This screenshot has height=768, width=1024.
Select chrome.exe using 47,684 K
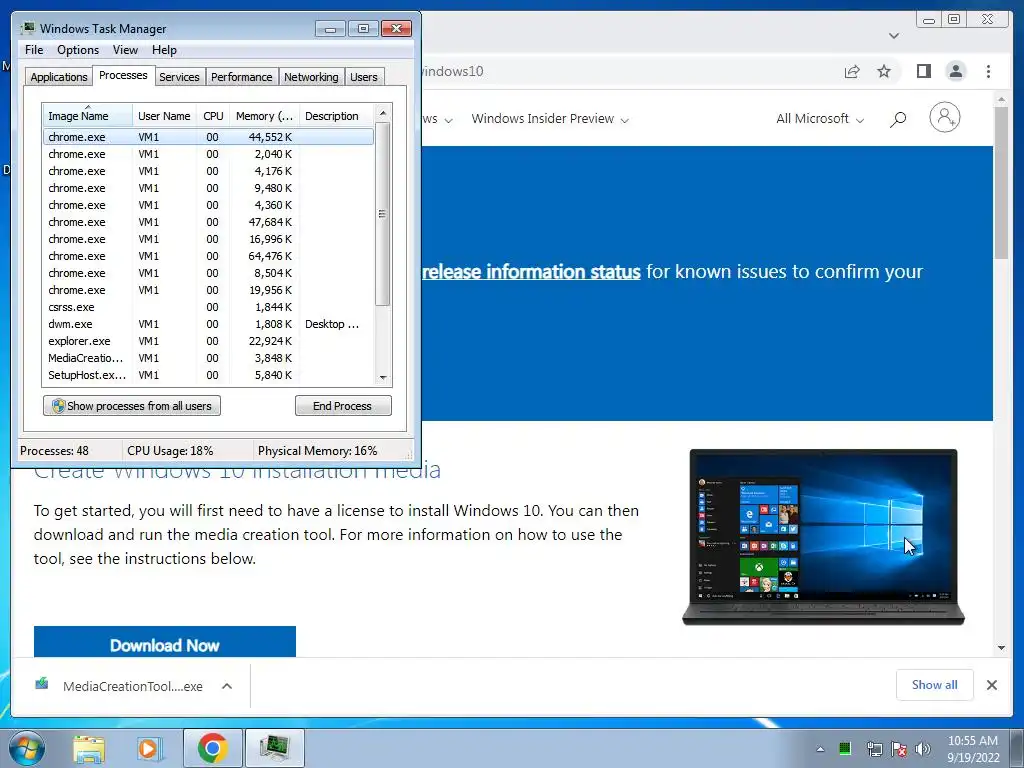coord(208,222)
